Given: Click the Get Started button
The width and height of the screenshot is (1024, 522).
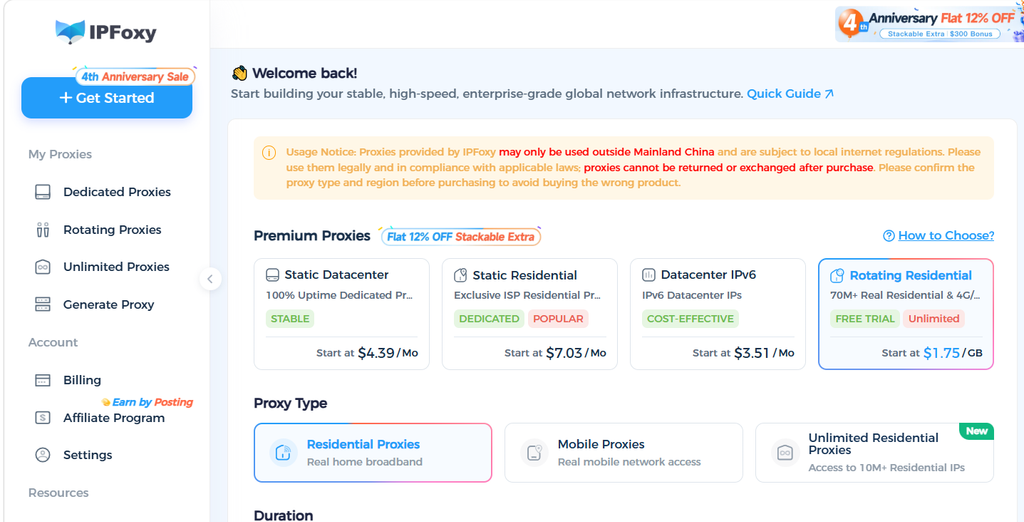Looking at the screenshot, I should 107,98.
